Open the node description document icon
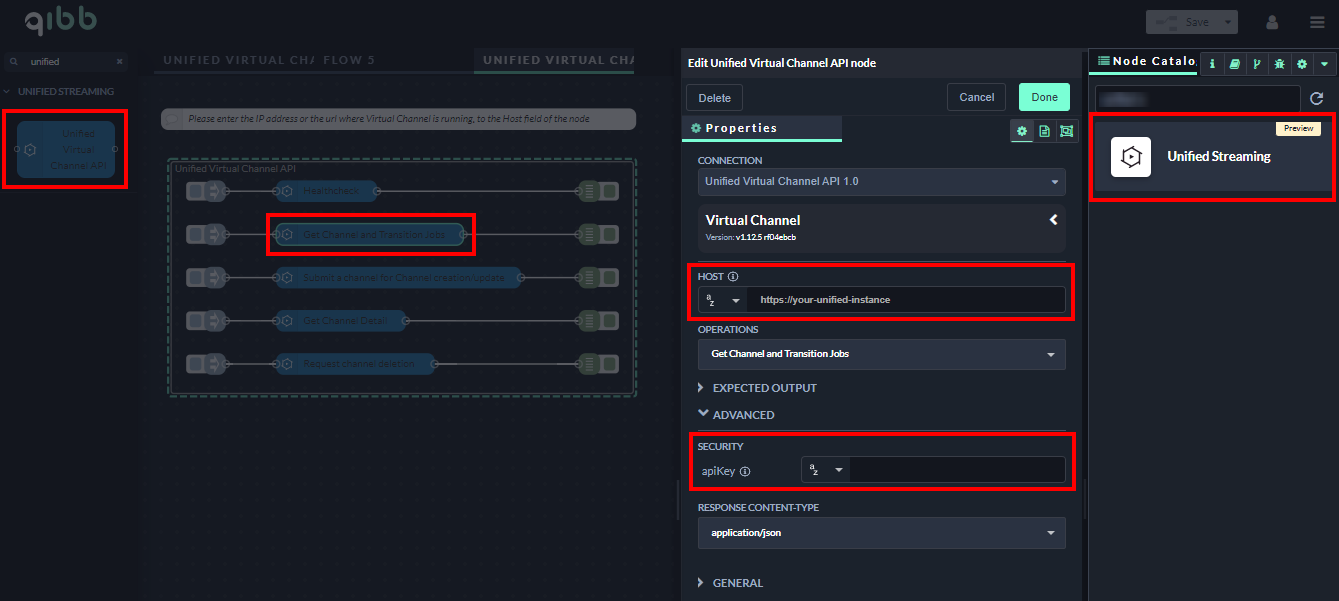The width and height of the screenshot is (1339, 601). tap(1044, 131)
